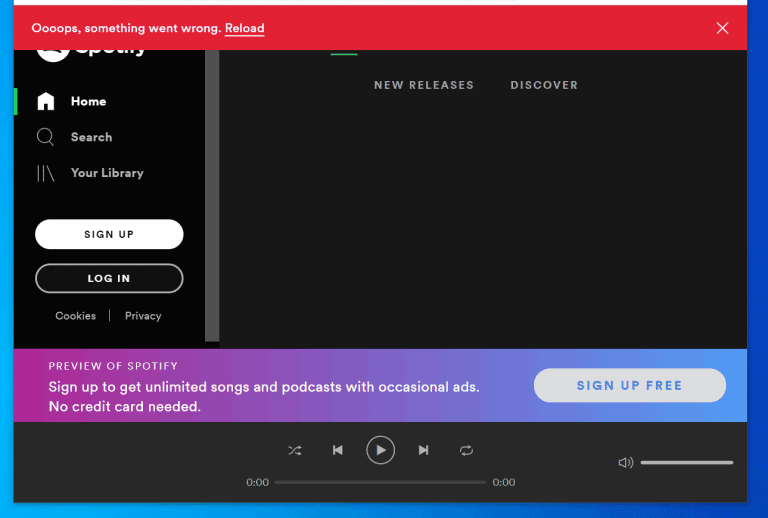Click the Search magnifier icon
The image size is (768, 518).
46,137
